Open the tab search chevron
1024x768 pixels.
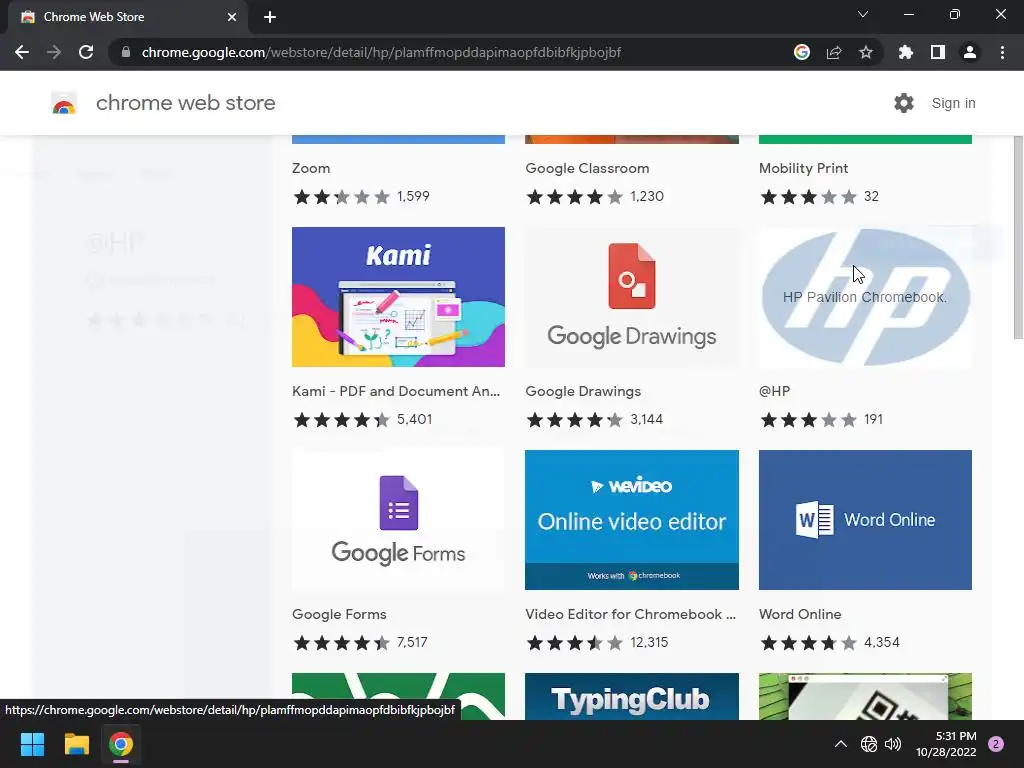coord(863,14)
